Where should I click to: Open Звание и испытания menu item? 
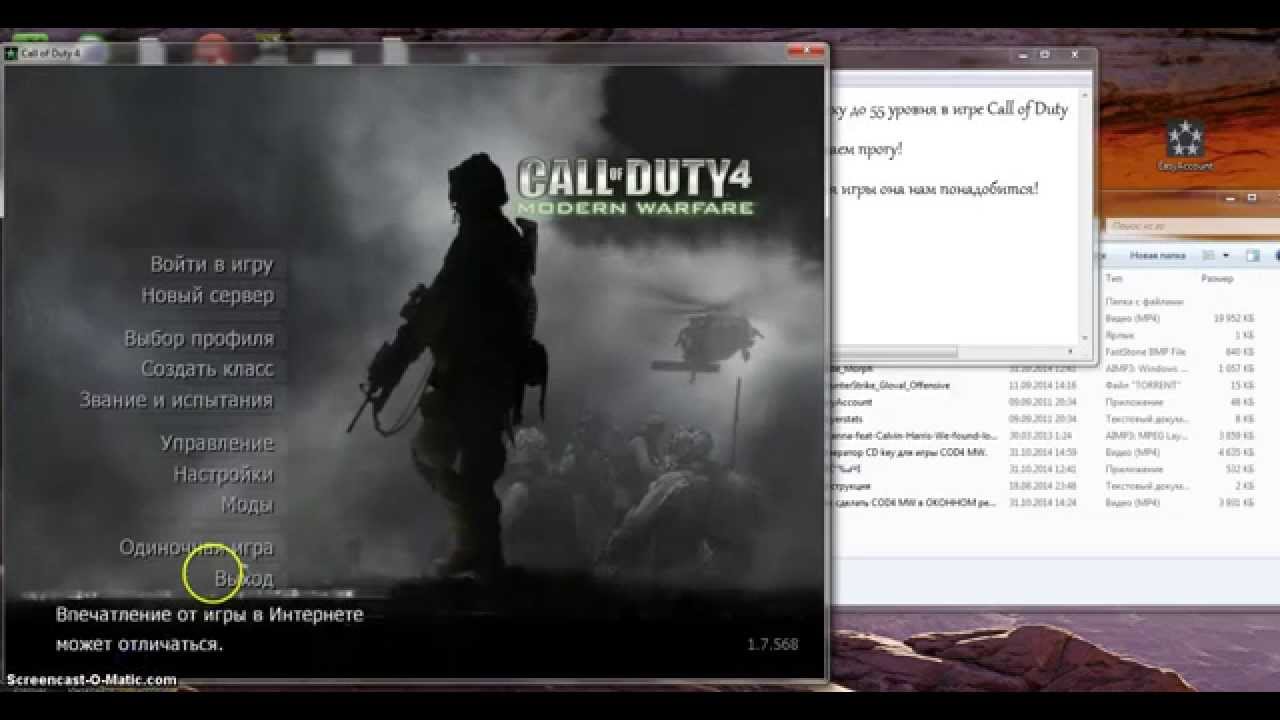click(176, 399)
